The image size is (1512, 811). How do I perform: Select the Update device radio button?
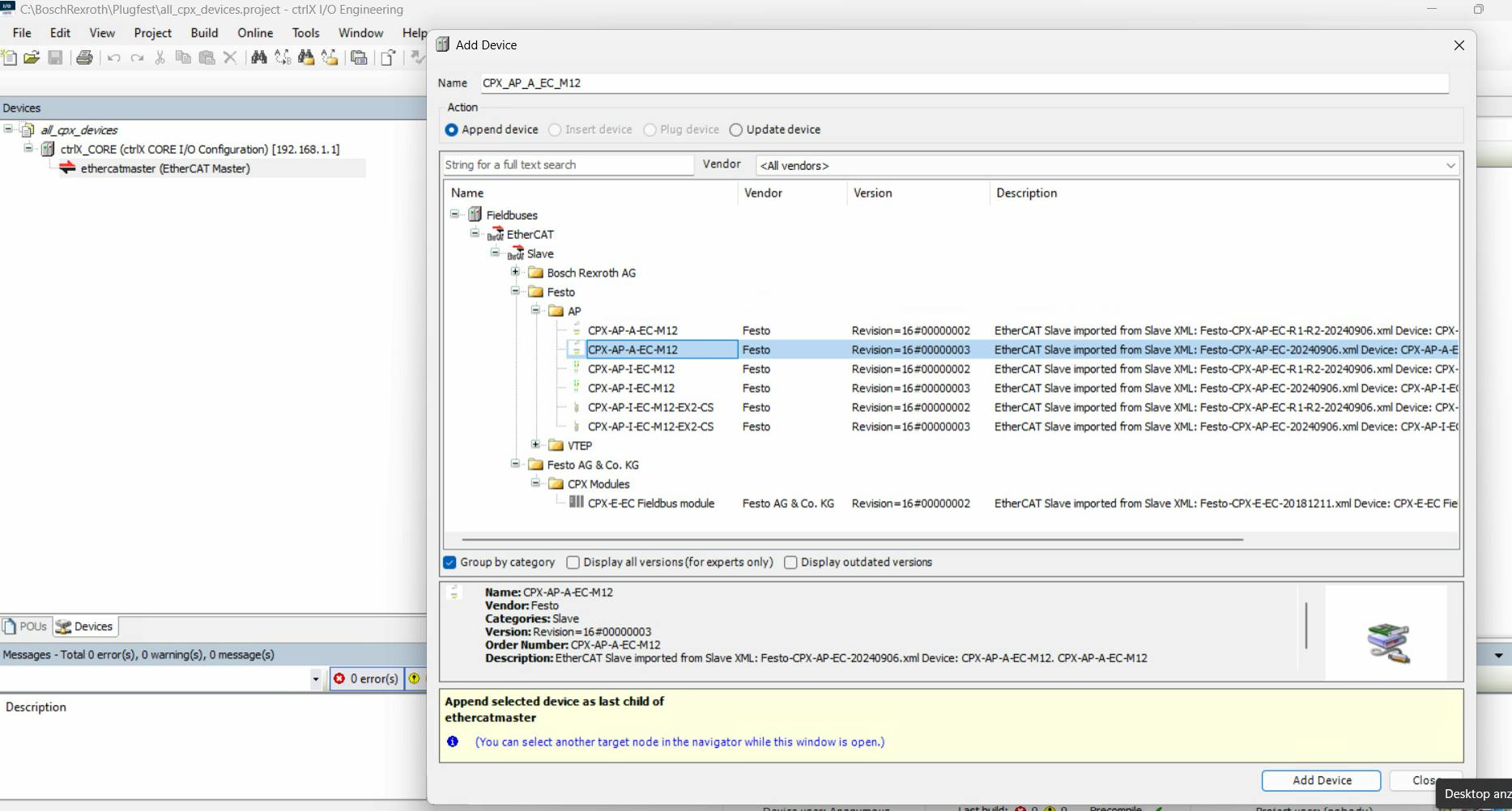pyautogui.click(x=736, y=130)
